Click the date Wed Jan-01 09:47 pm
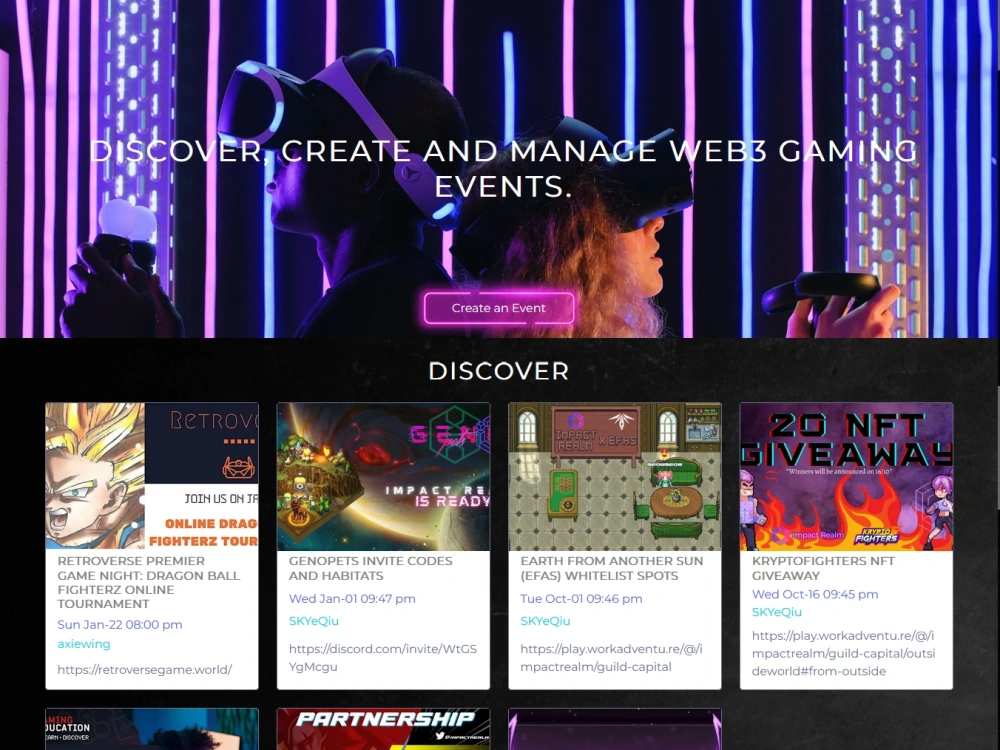 352,598
